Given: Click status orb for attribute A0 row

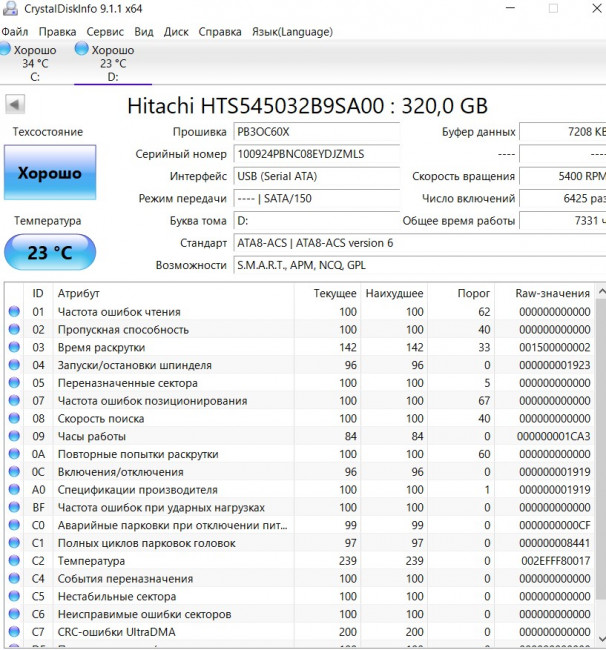Looking at the screenshot, I should [14, 489].
